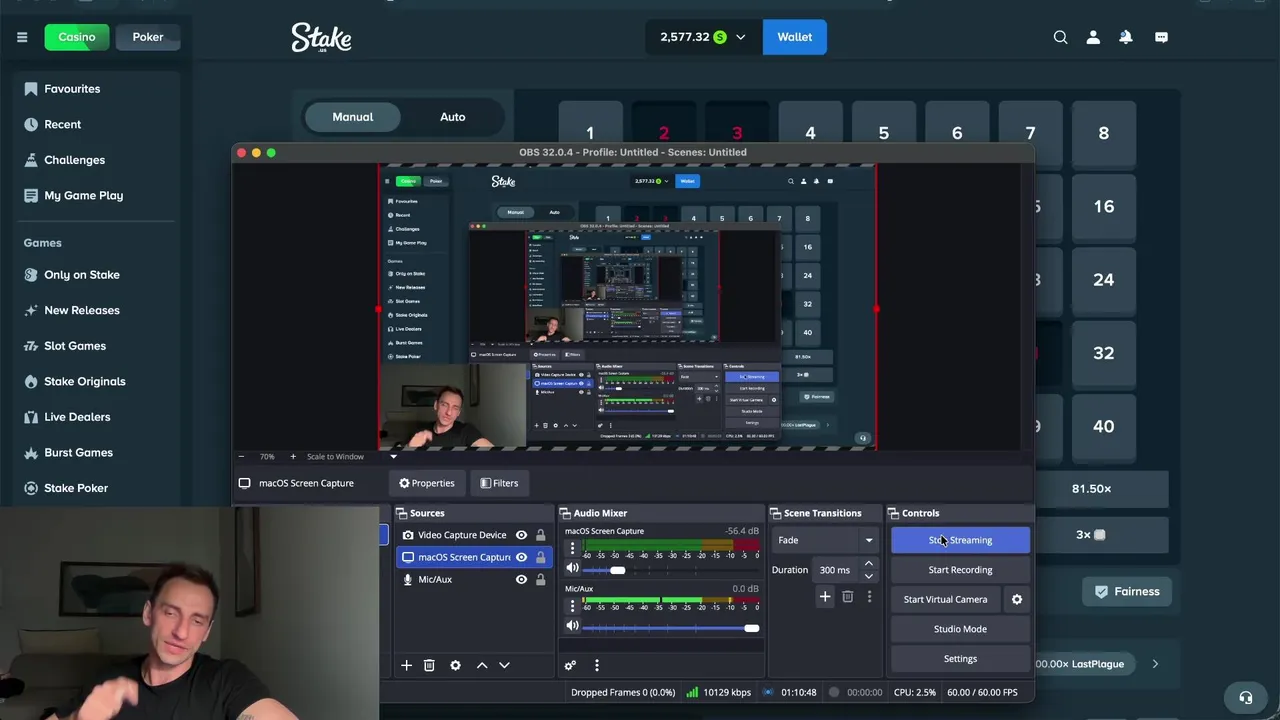
Task: Remove scene transition with trash icon
Action: pyautogui.click(x=847, y=597)
